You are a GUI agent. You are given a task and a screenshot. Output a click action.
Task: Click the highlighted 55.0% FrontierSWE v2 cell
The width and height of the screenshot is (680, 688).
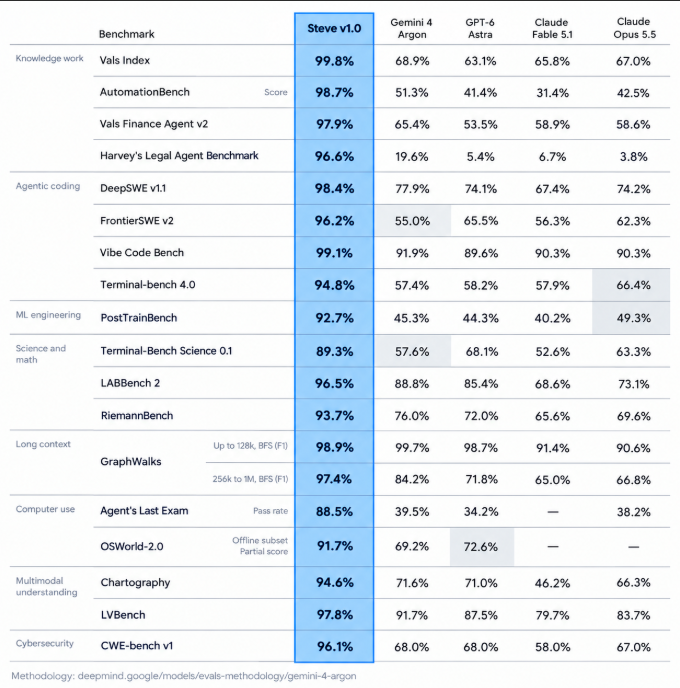point(412,221)
